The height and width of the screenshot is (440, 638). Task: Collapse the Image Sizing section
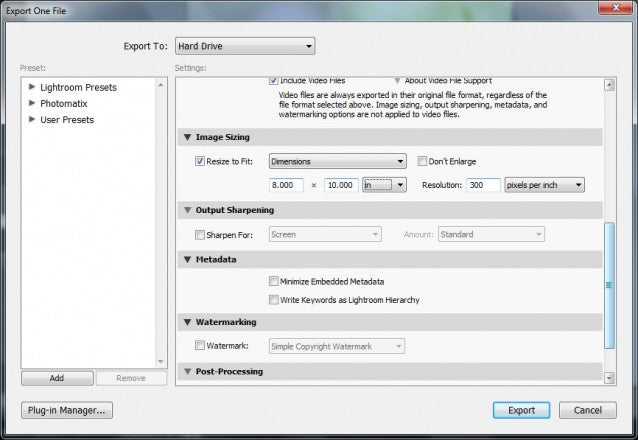click(x=187, y=137)
